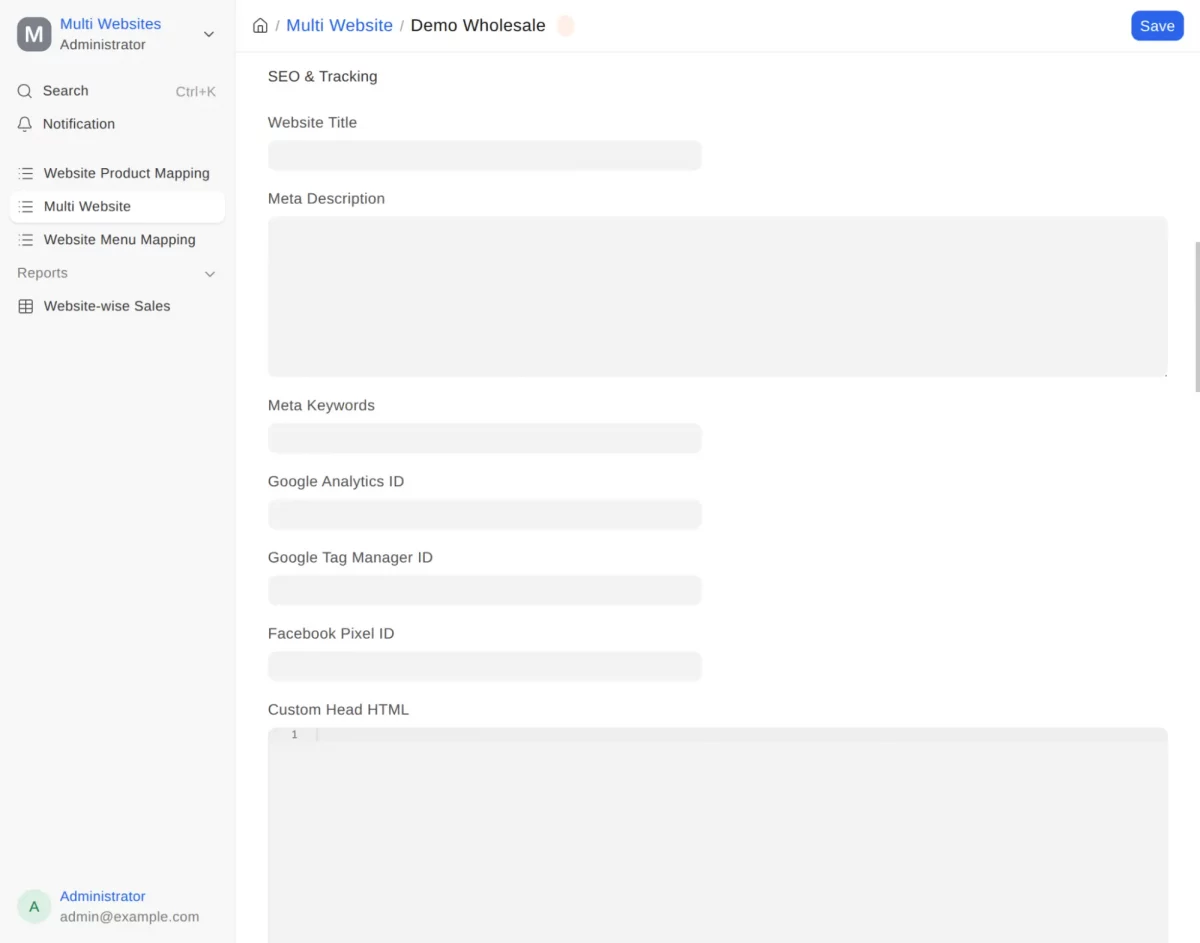Click the Google Tag Manager ID label

pos(350,557)
